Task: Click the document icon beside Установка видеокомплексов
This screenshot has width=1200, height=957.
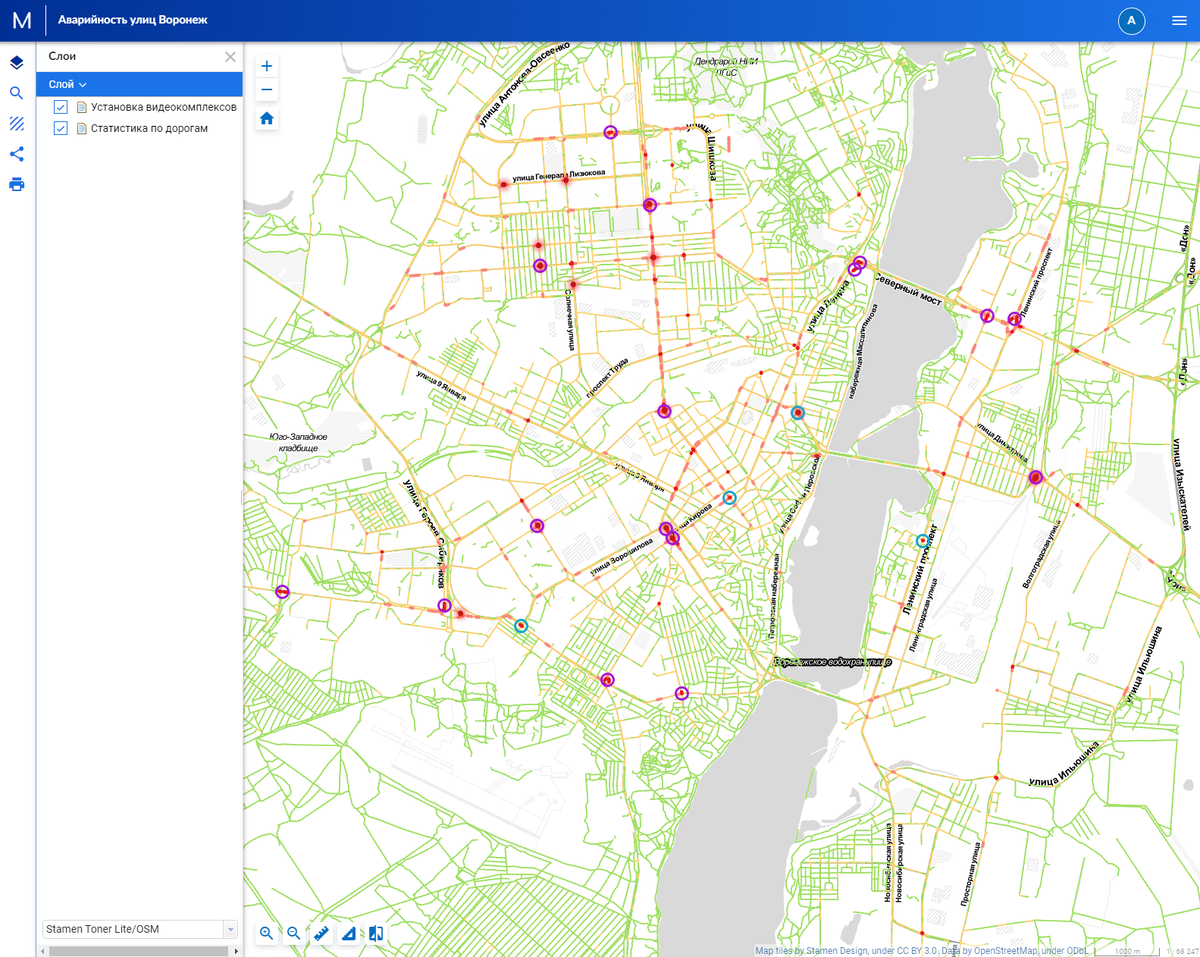Action: click(x=82, y=107)
